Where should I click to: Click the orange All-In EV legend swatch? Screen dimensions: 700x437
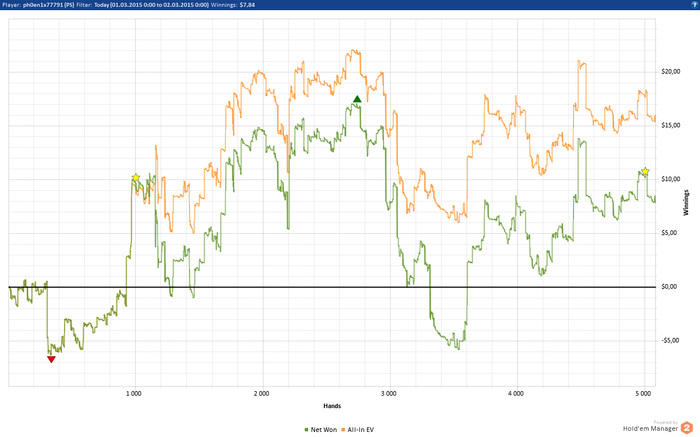(343, 430)
